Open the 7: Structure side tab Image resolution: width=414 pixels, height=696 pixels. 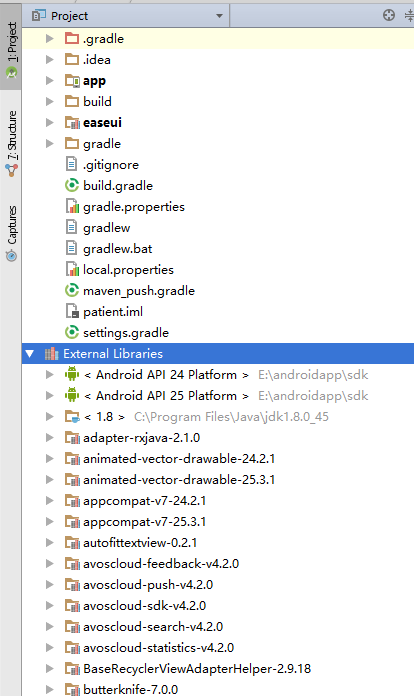coord(11,143)
